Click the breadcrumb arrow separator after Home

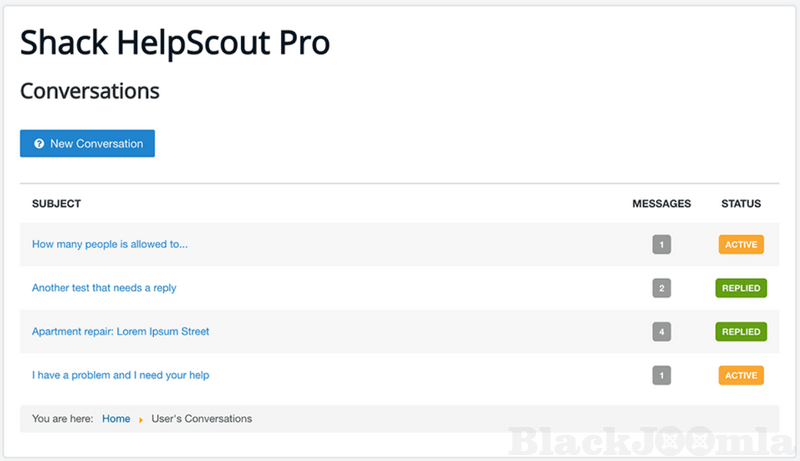pos(141,419)
